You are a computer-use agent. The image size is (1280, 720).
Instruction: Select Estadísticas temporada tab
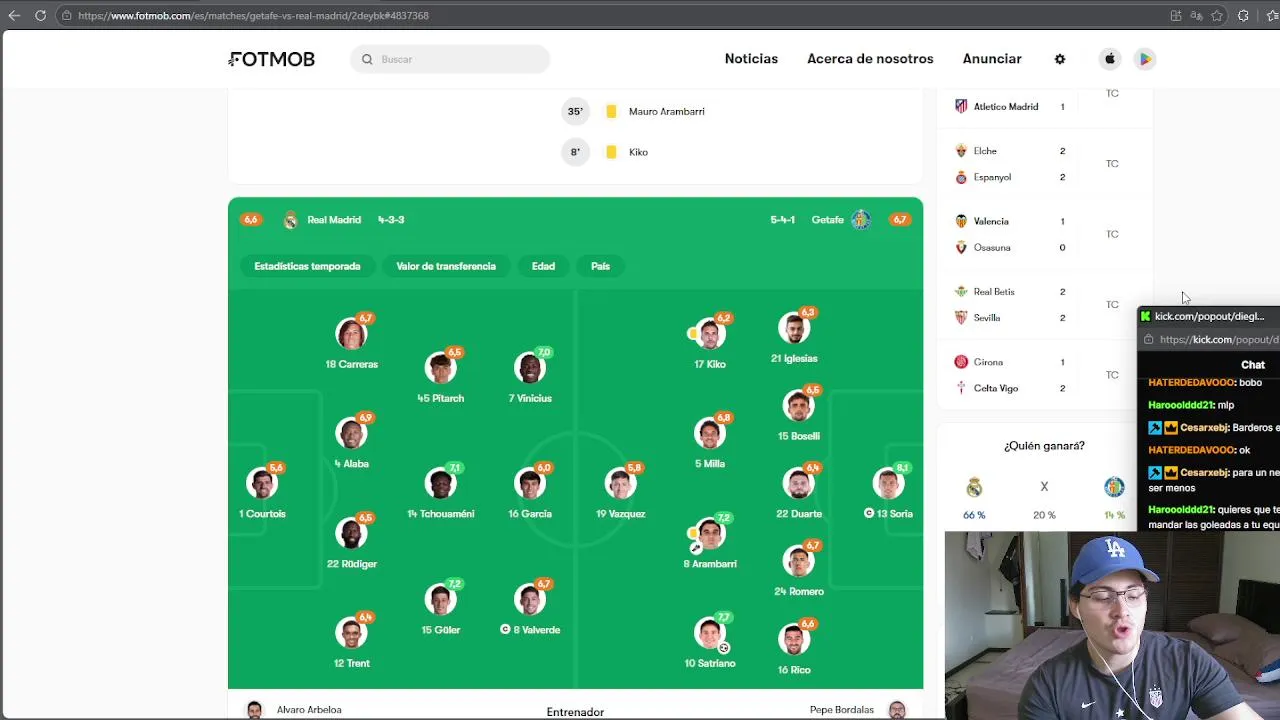[307, 266]
